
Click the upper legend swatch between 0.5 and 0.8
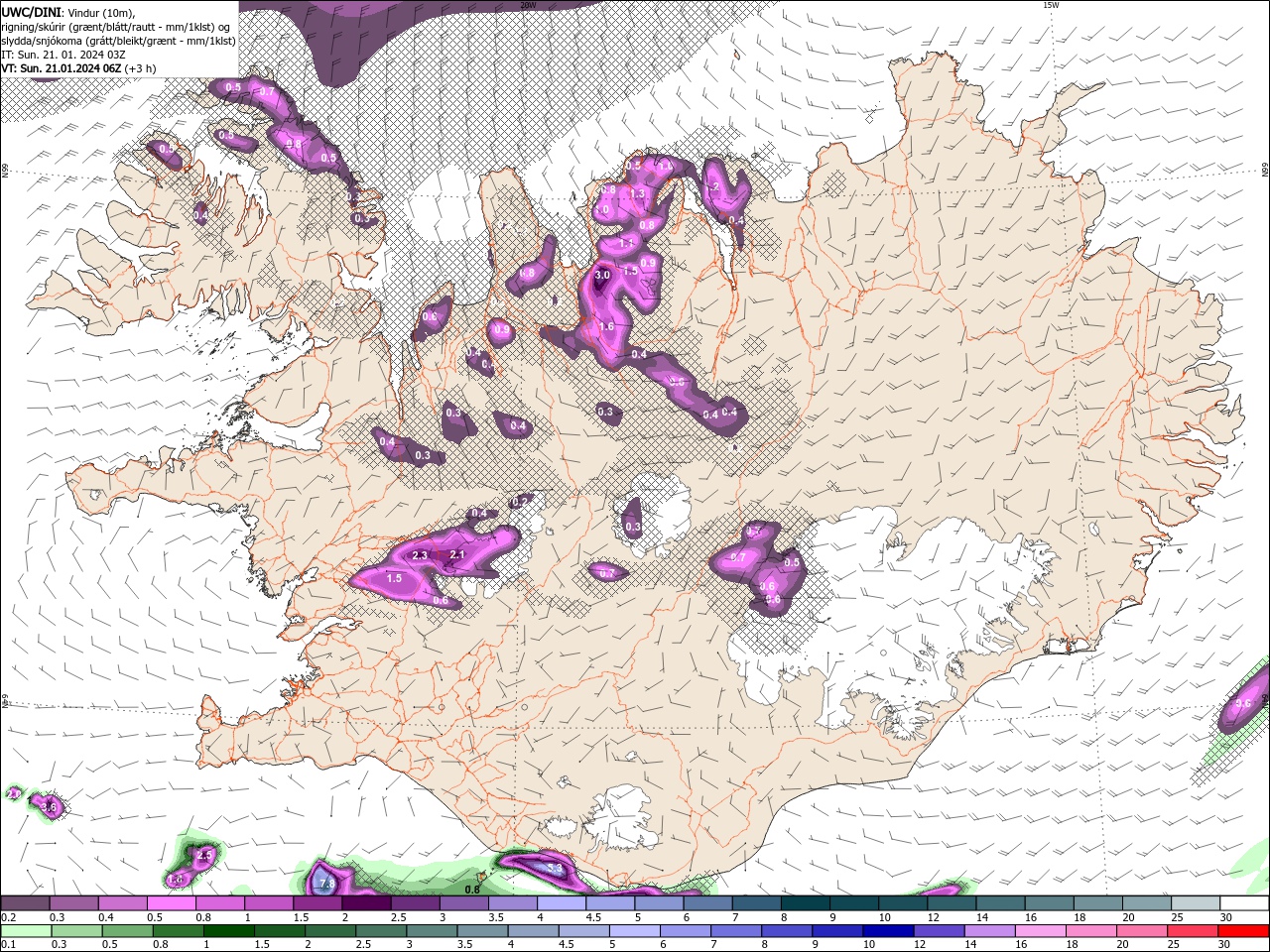click(x=171, y=903)
